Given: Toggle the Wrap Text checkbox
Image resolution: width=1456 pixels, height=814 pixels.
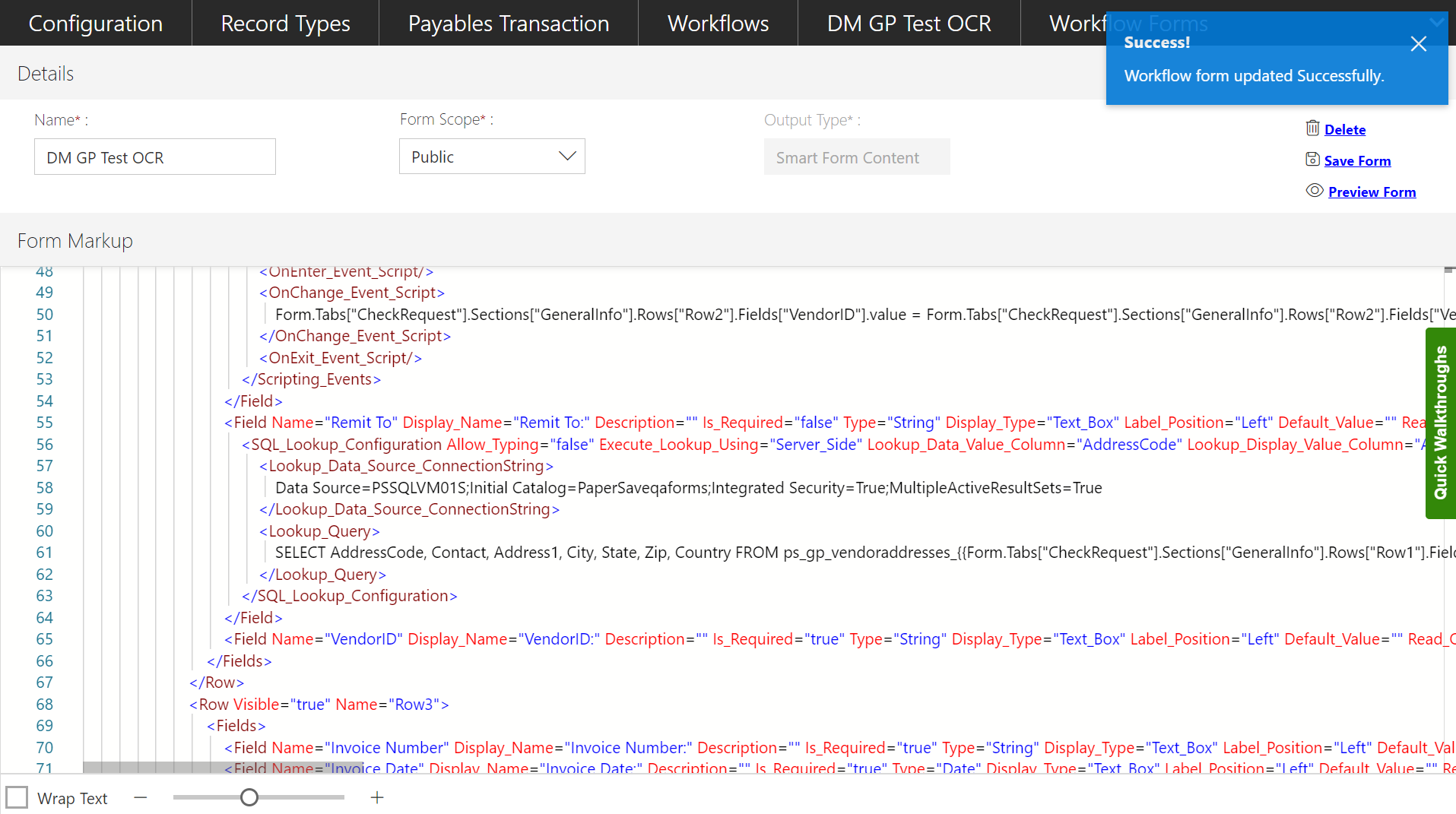Looking at the screenshot, I should pos(17,797).
